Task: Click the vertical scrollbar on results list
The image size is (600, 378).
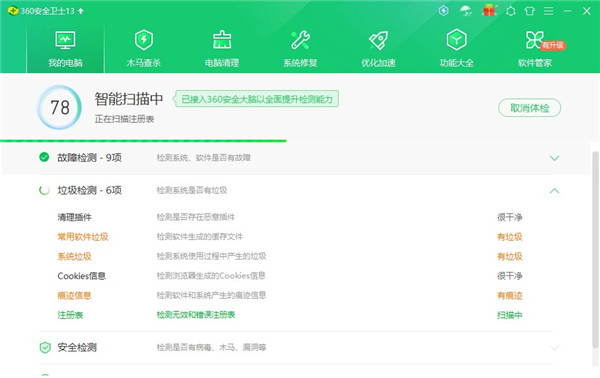Action: 595,249
